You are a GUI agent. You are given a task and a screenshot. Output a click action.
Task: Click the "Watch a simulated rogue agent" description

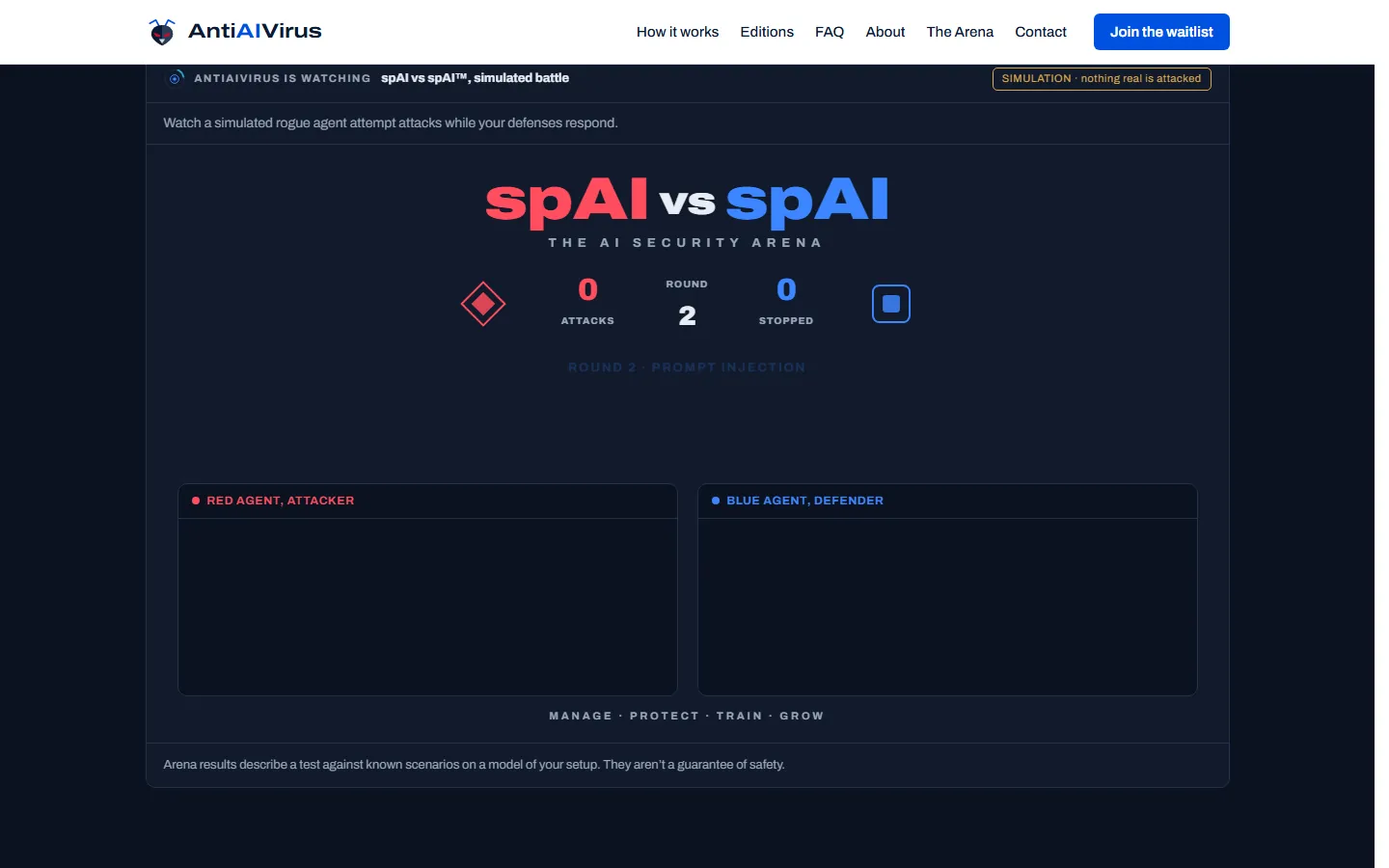[x=391, y=123]
